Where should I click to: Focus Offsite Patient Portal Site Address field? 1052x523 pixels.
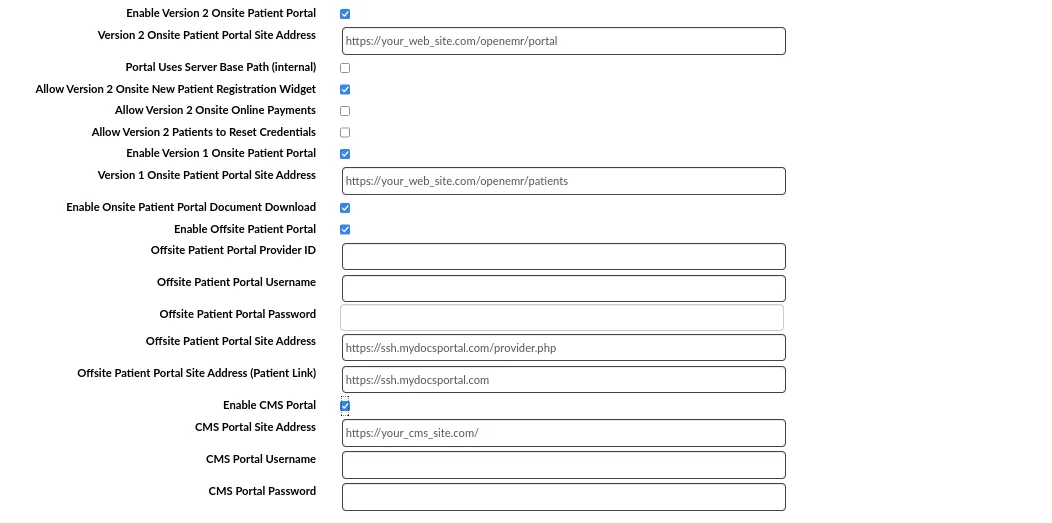pos(563,347)
